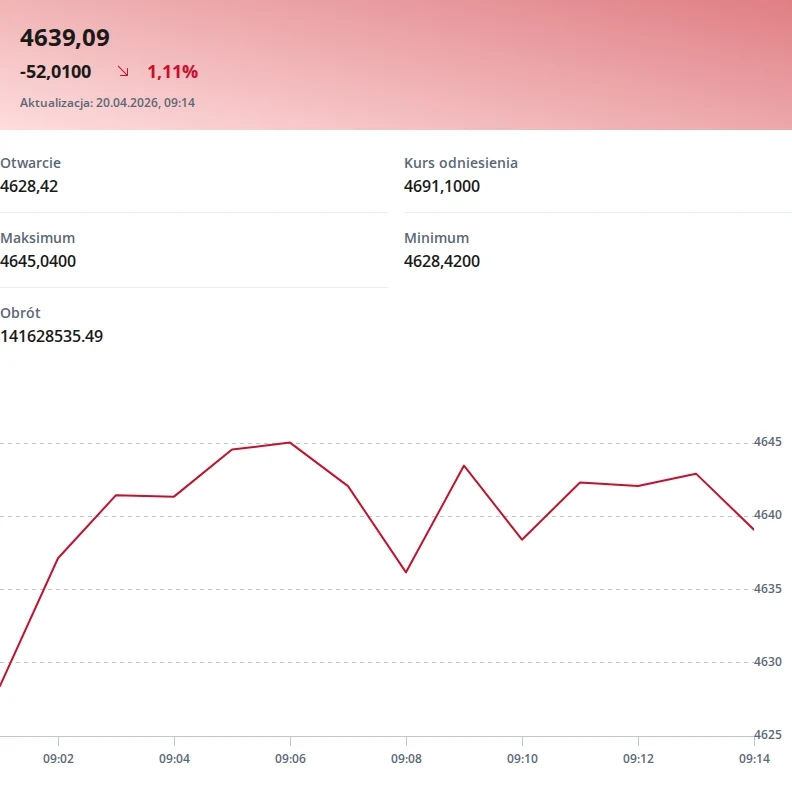The height and width of the screenshot is (790, 792).
Task: Click the 09:04 time axis label
Action: click(174, 759)
